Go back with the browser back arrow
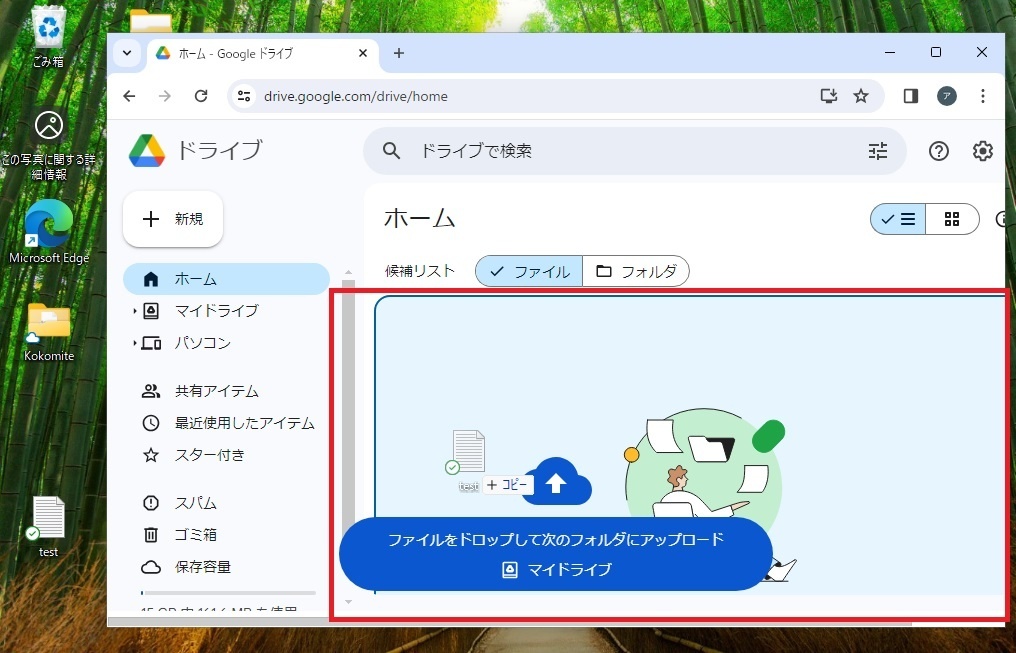Screen dimensions: 1016x653 click(130, 97)
